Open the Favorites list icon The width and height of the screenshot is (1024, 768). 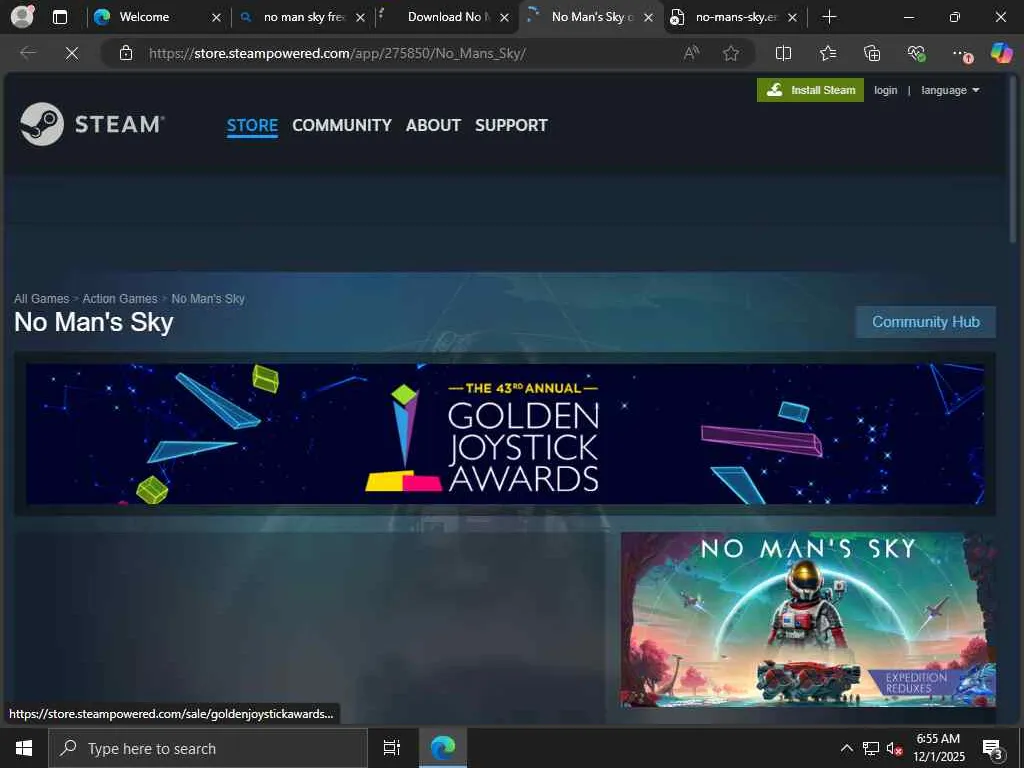click(827, 53)
